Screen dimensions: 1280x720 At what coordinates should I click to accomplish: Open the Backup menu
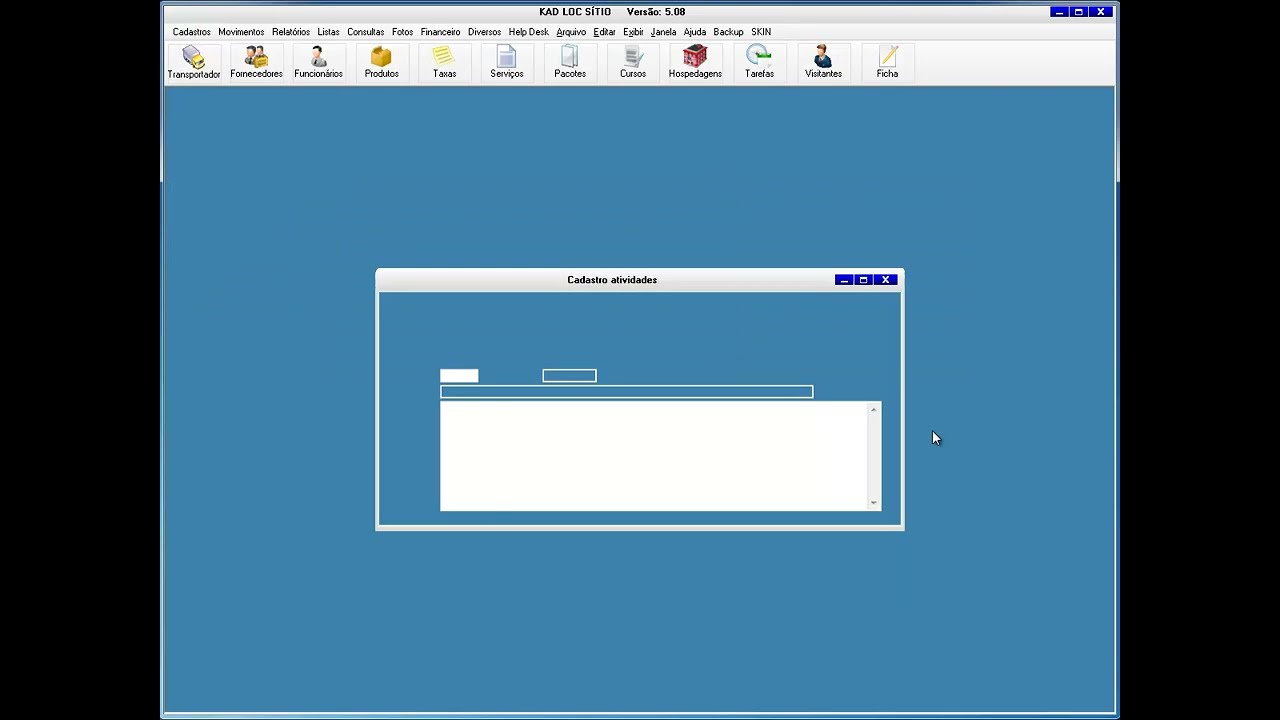point(728,32)
